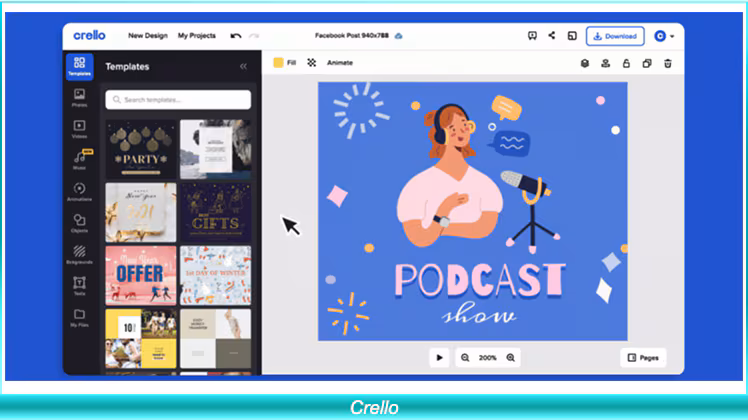Open the Music sidebar tab
Viewport: 748px width, 420px height.
(79, 161)
